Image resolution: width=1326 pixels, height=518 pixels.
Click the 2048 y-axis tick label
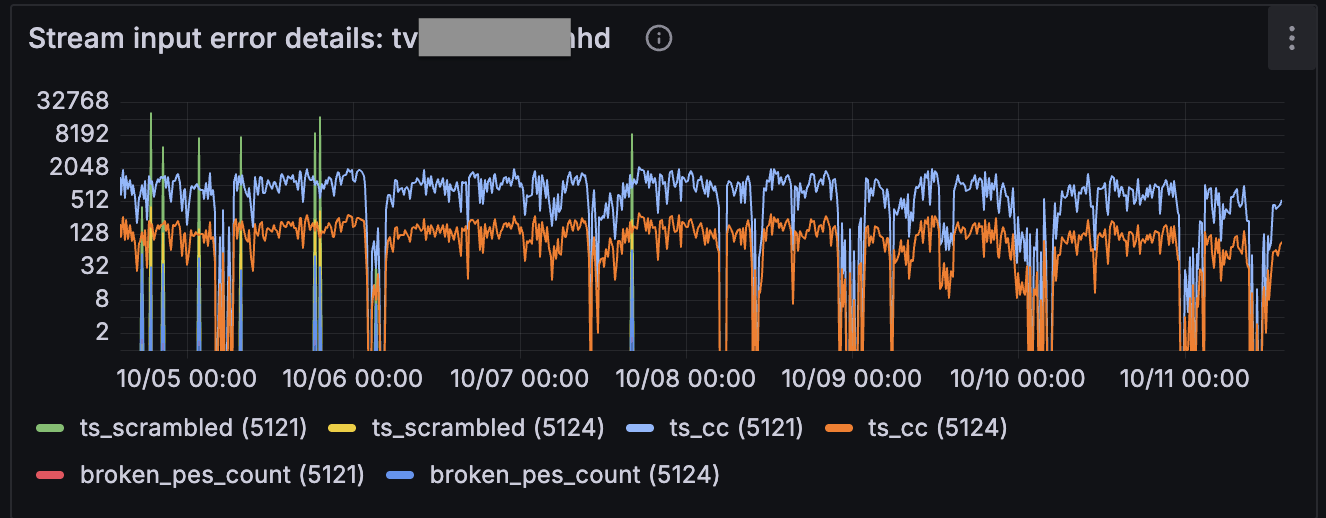80,167
